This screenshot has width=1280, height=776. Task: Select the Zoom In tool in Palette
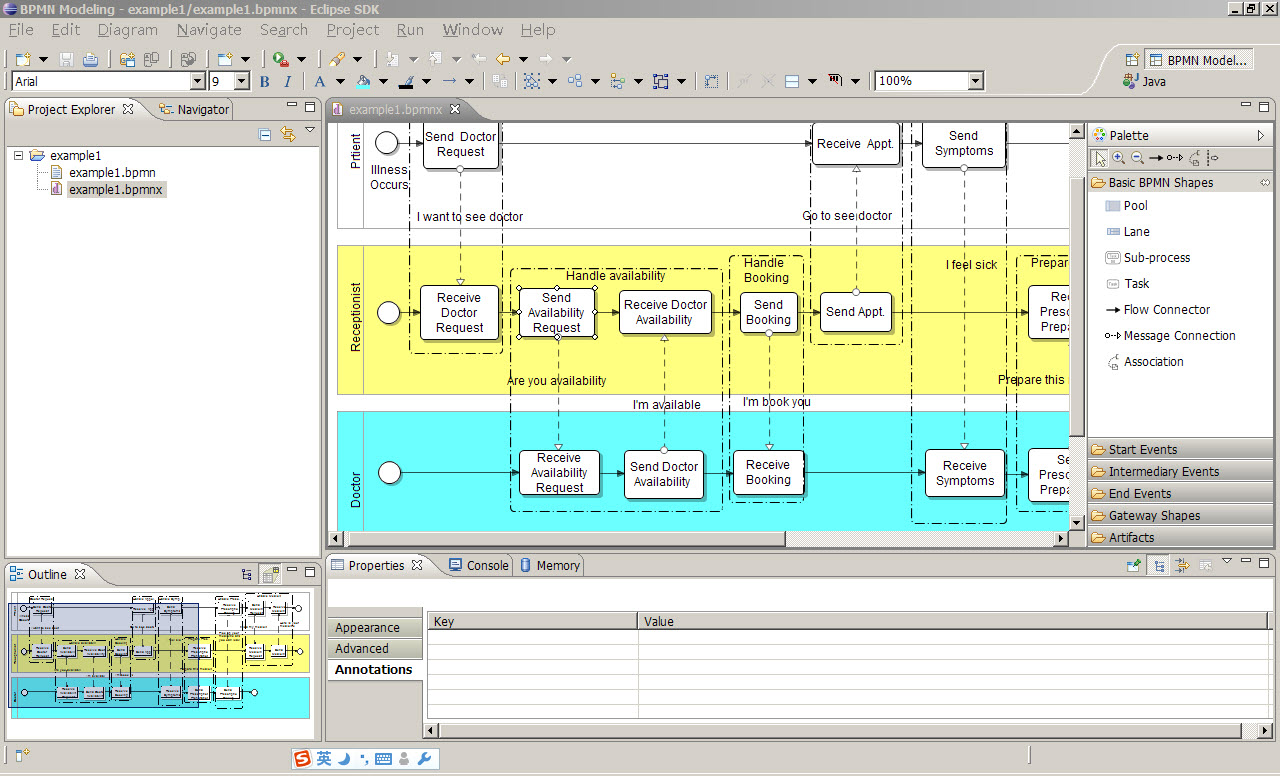click(1118, 158)
